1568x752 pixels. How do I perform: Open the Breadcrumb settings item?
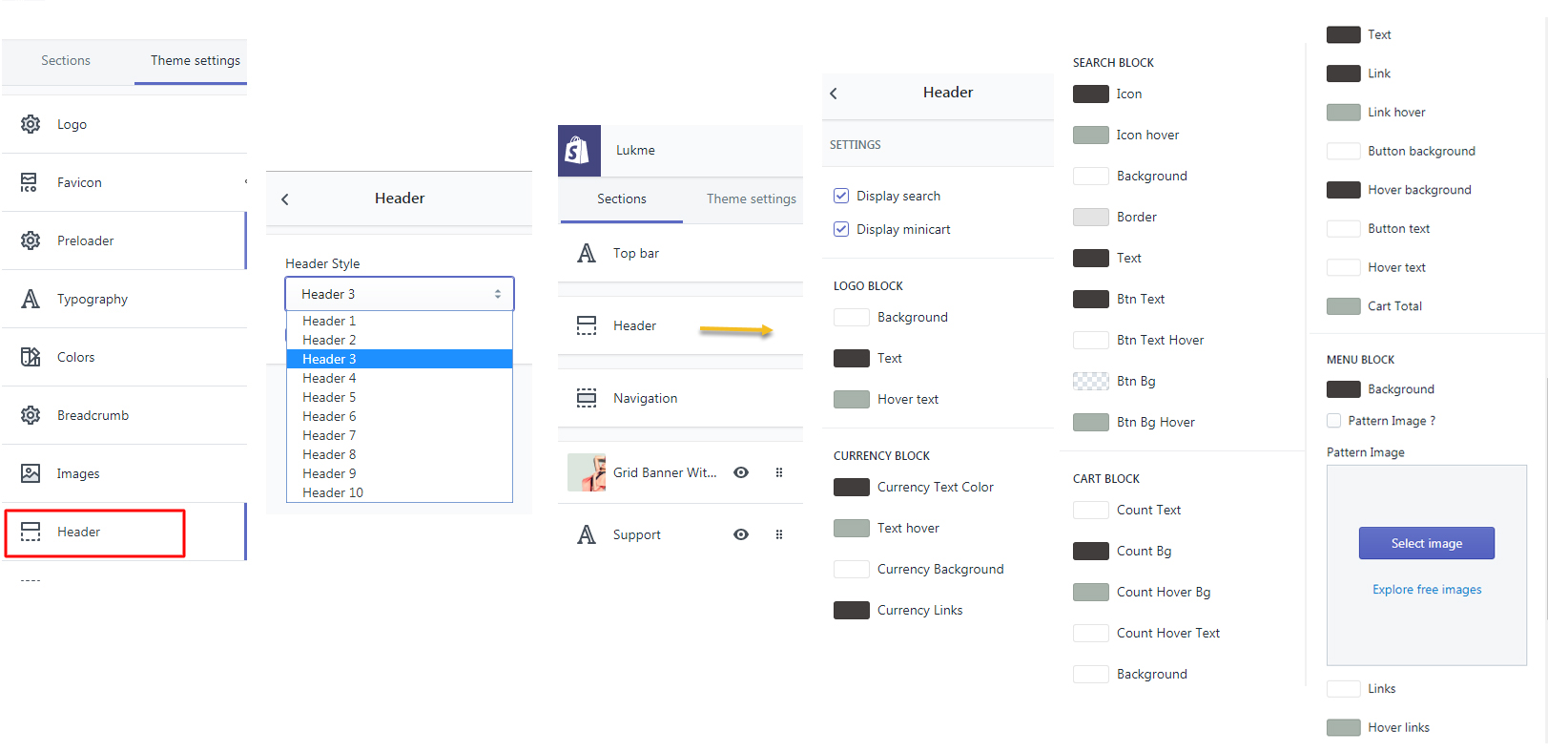pos(124,415)
